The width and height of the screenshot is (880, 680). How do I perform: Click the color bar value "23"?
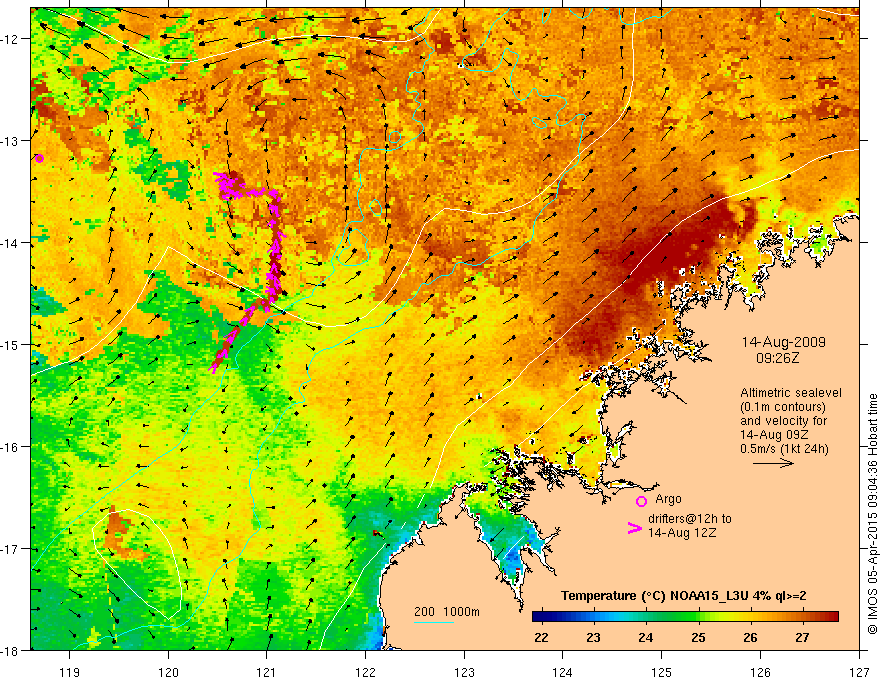[x=594, y=637]
